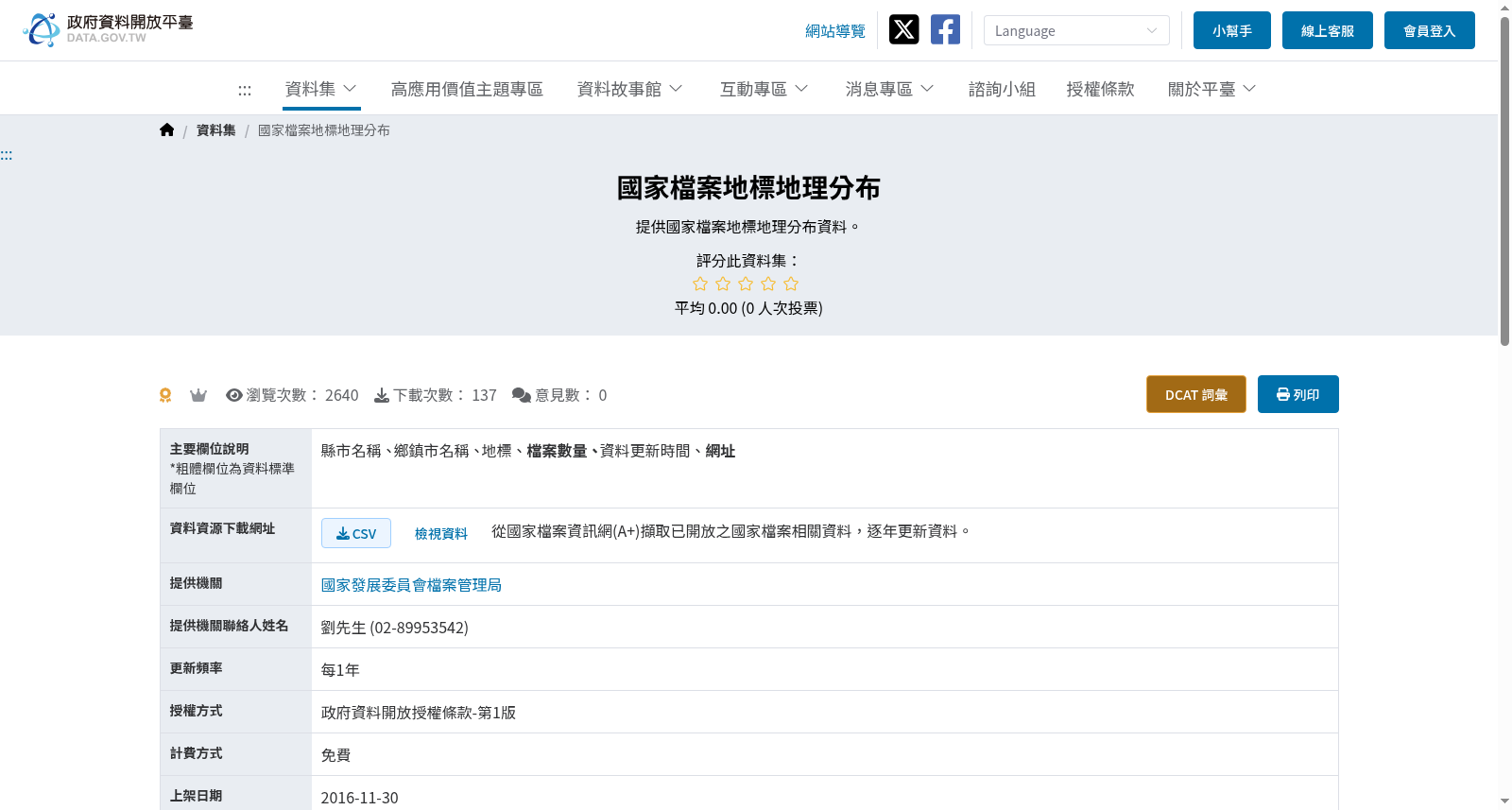Click the scrollbar down arrow
The image size is (1512, 810).
[x=1504, y=801]
